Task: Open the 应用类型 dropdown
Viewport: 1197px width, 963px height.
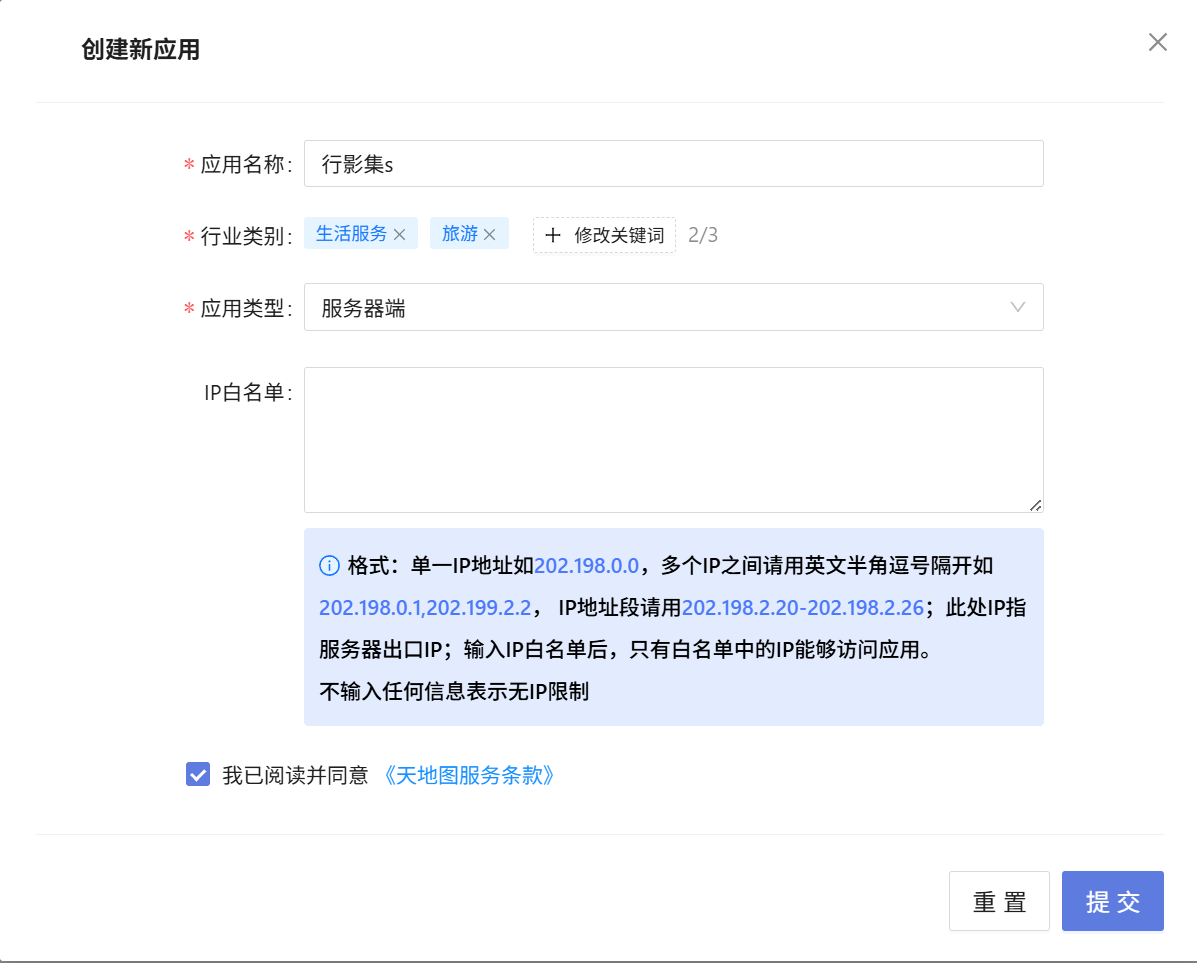Action: pyautogui.click(x=673, y=307)
